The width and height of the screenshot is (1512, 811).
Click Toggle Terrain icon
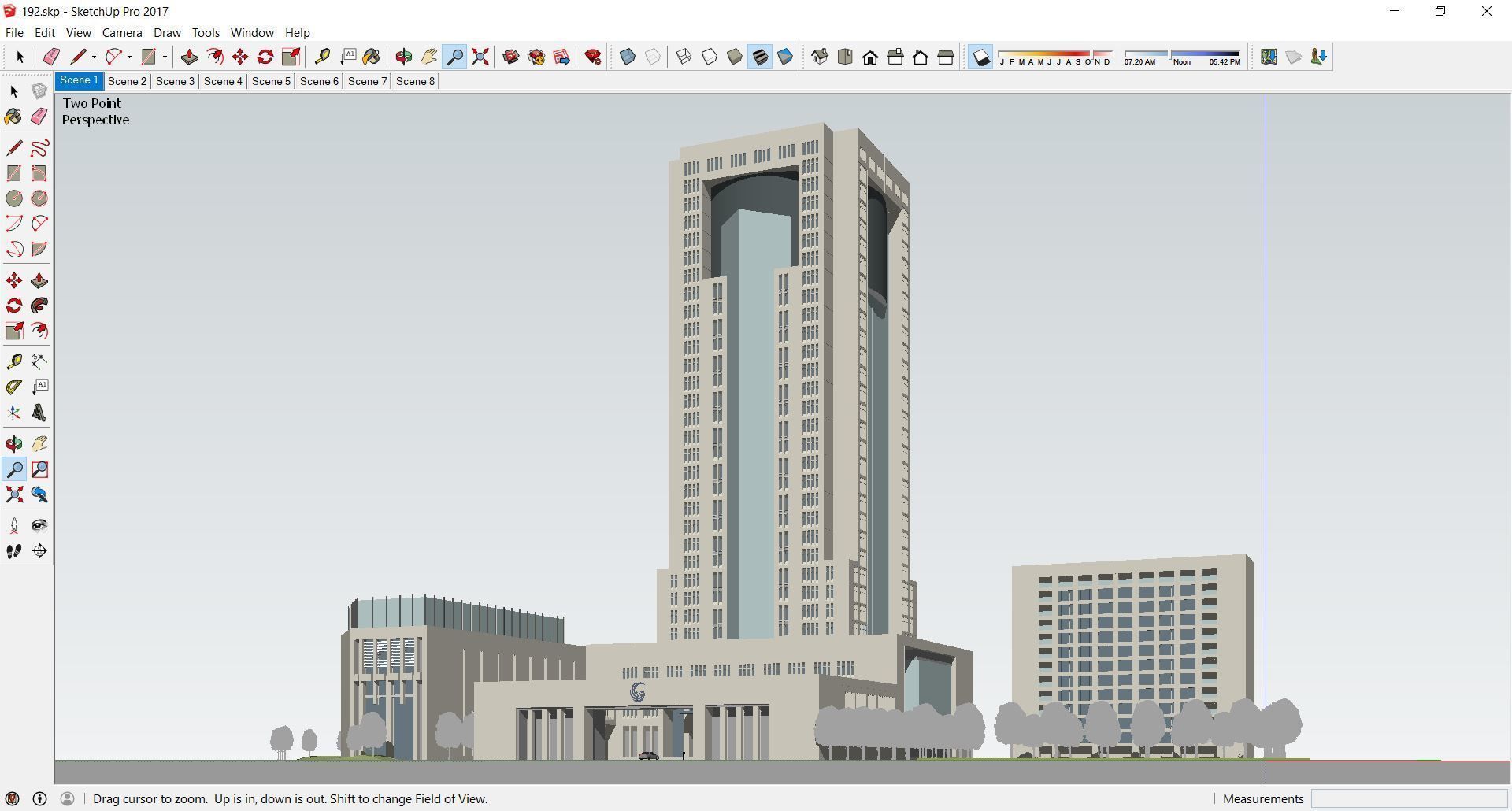point(1293,57)
